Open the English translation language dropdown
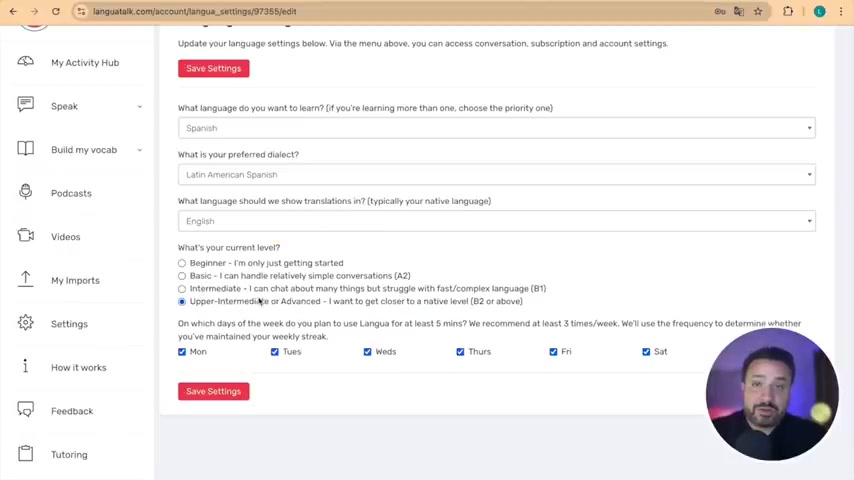The height and width of the screenshot is (480, 854). [497, 221]
